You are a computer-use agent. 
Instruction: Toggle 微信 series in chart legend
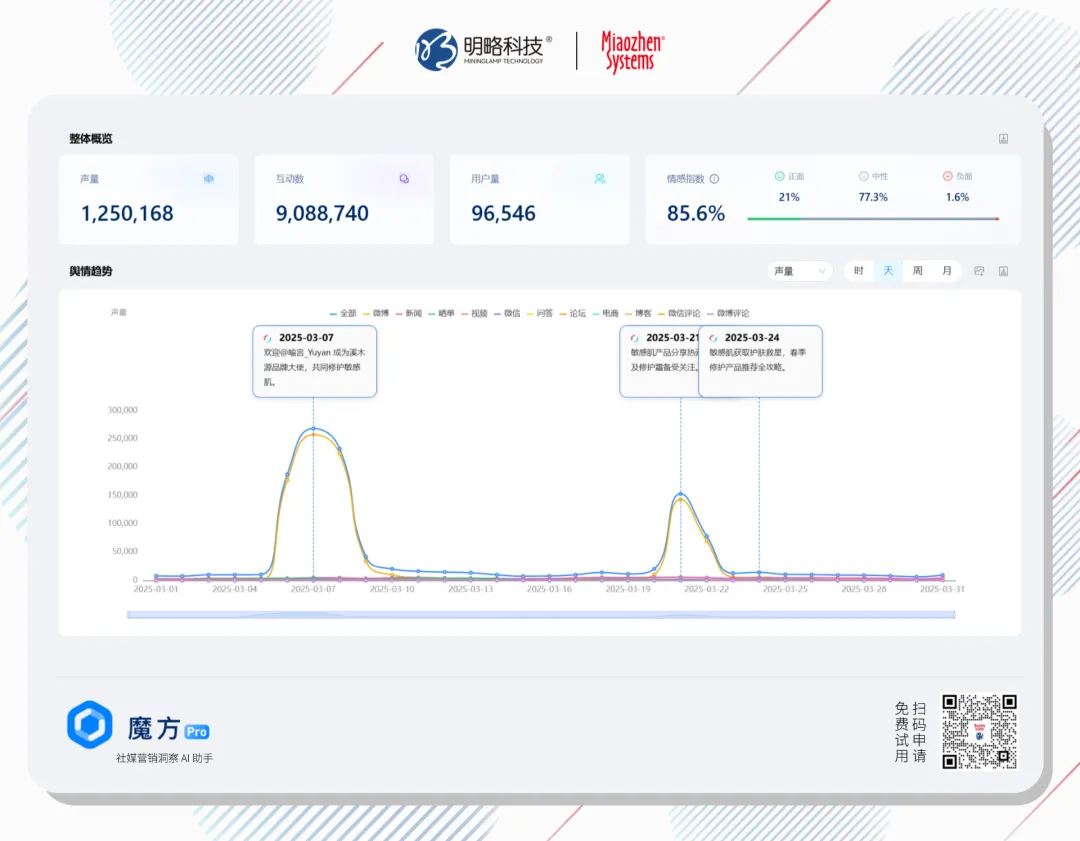coord(507,313)
